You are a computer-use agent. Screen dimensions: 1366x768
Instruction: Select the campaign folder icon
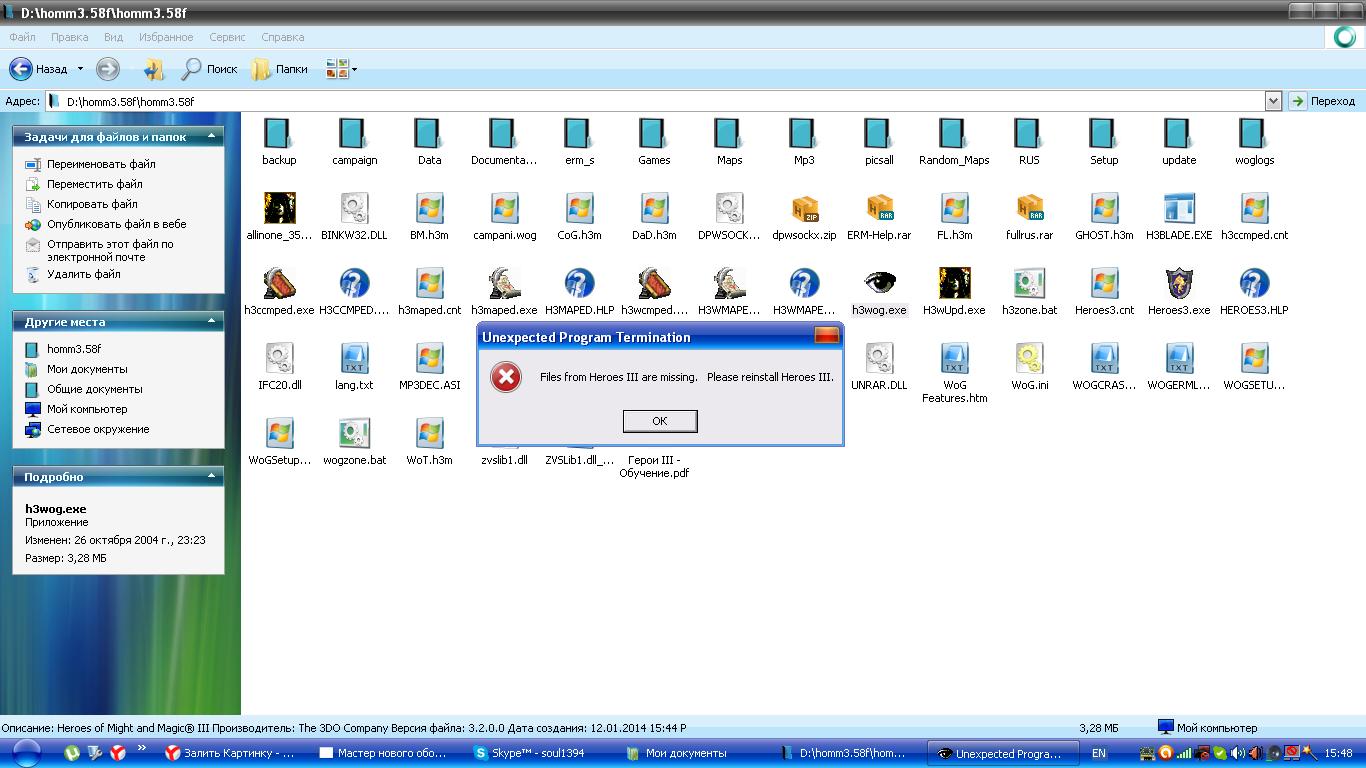point(354,133)
